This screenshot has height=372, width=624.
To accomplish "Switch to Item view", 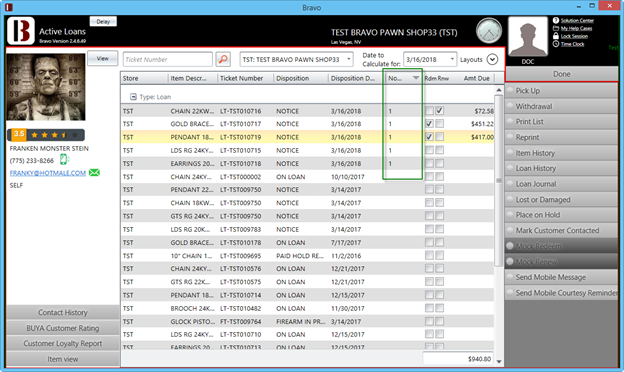I will click(x=63, y=359).
